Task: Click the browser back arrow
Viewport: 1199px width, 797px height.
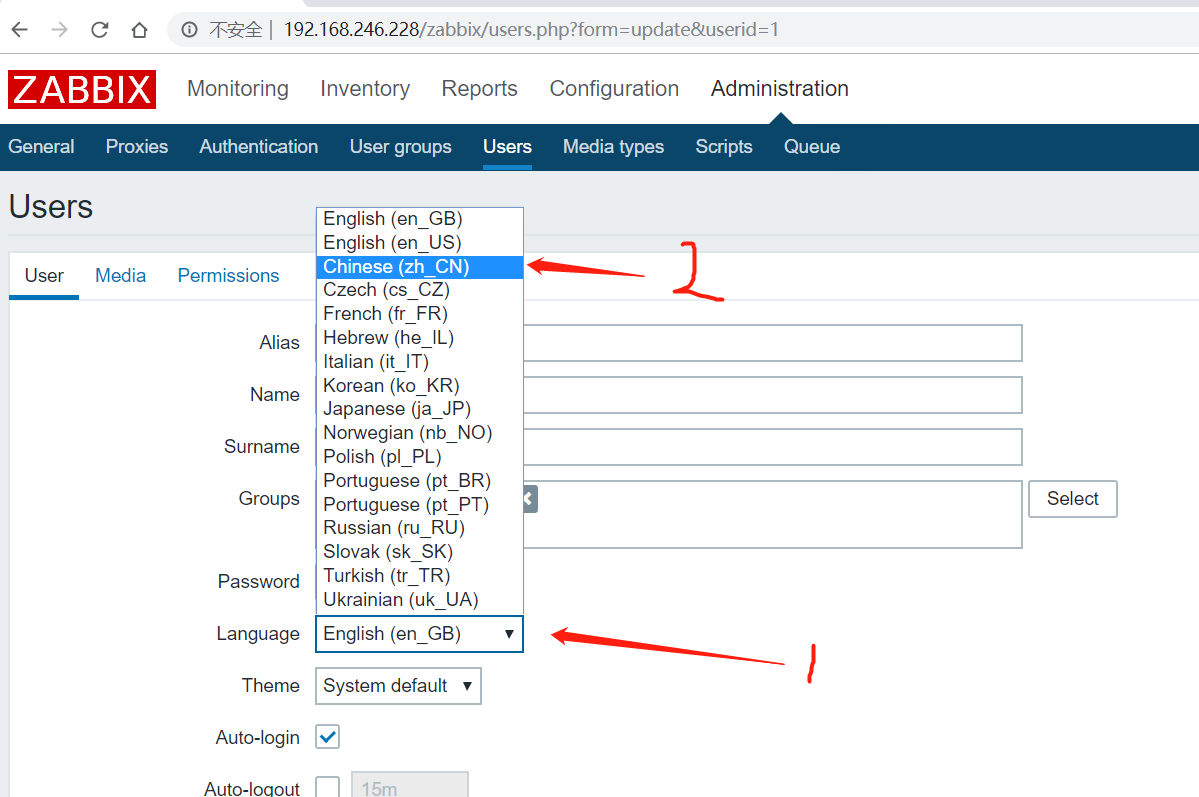Action: pos(20,30)
